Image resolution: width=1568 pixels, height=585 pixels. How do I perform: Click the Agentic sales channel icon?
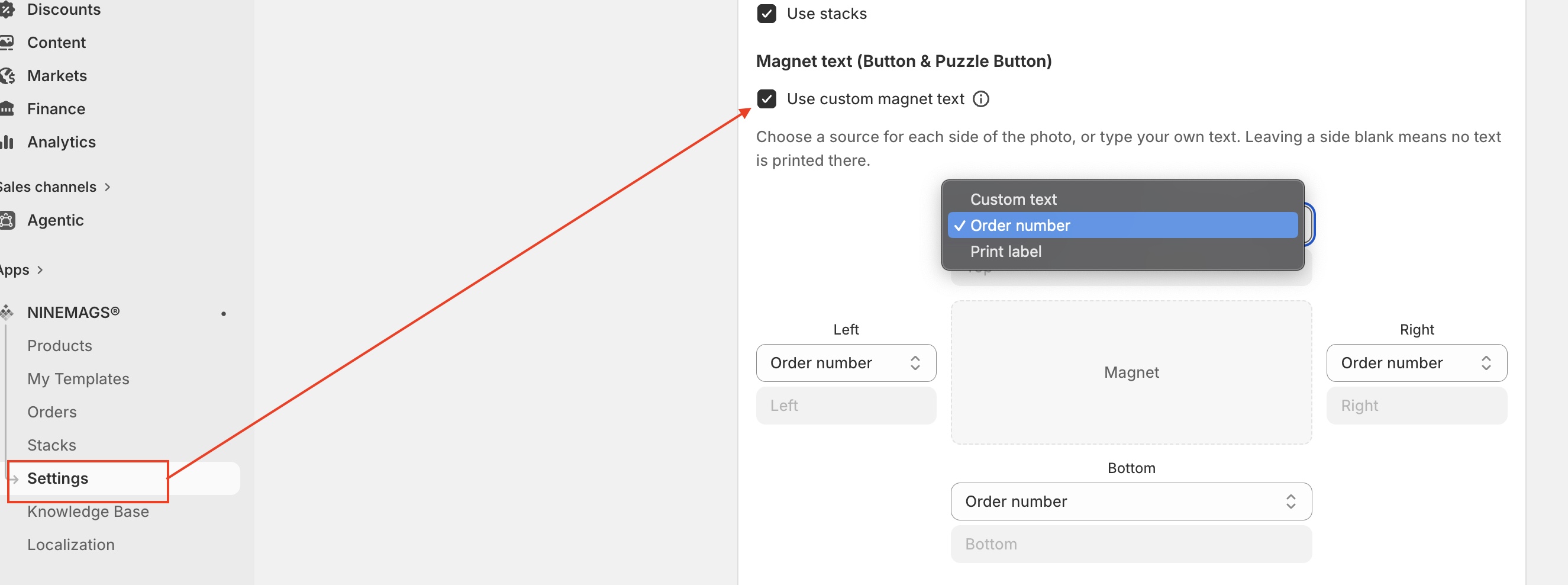click(7, 220)
